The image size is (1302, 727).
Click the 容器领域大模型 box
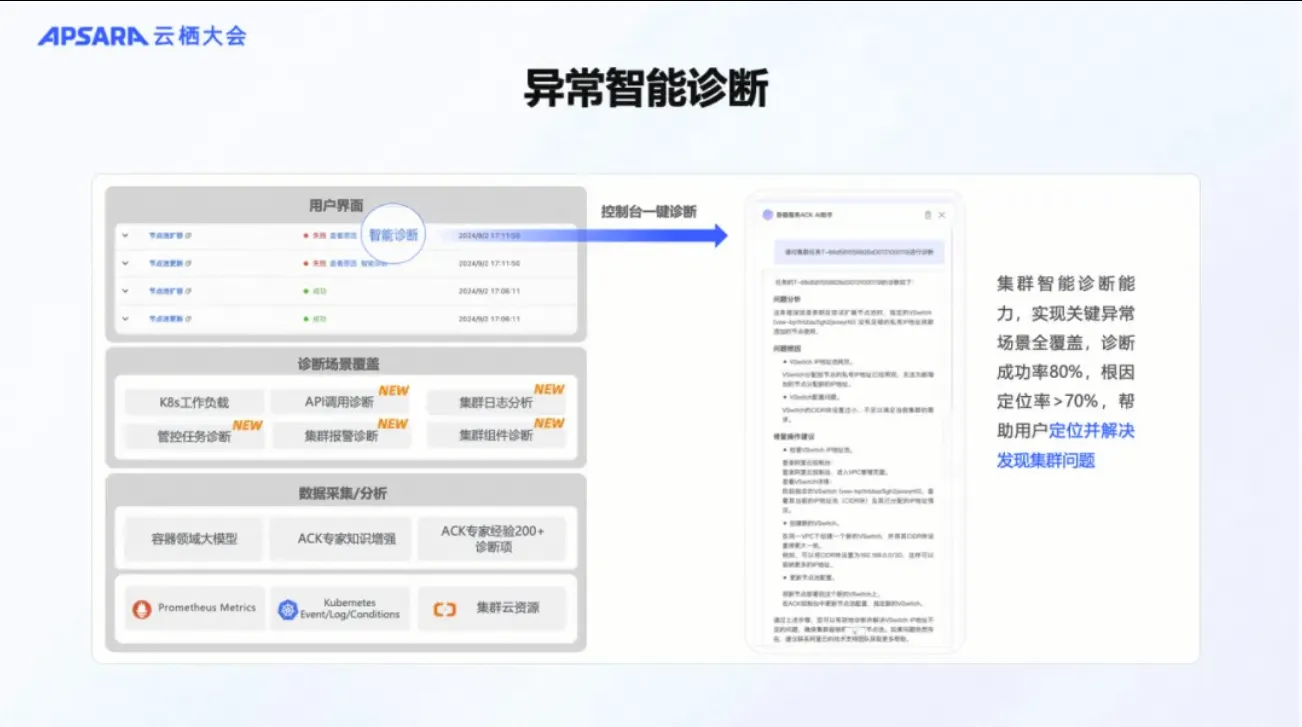pyautogui.click(x=194, y=538)
